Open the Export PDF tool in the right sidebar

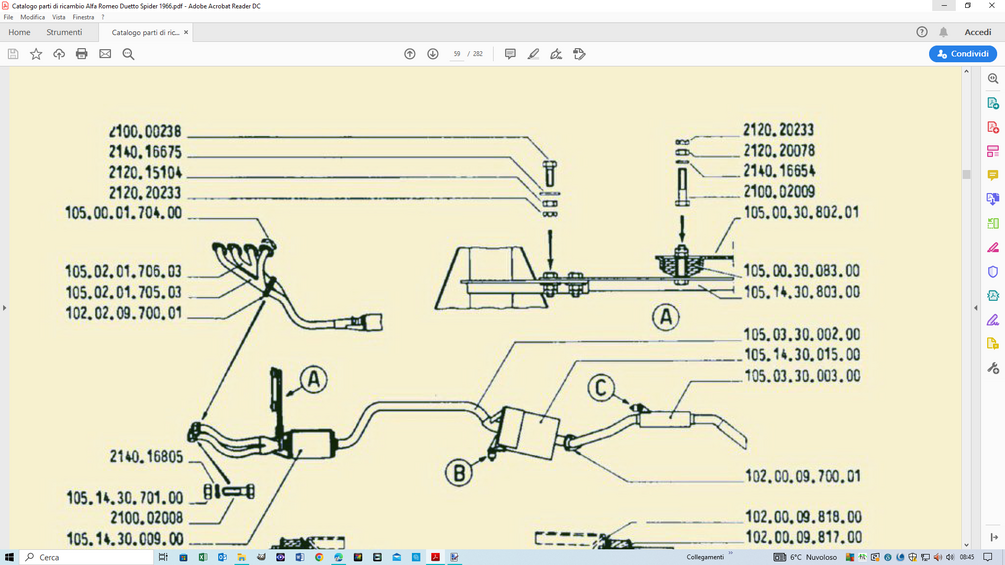point(993,103)
